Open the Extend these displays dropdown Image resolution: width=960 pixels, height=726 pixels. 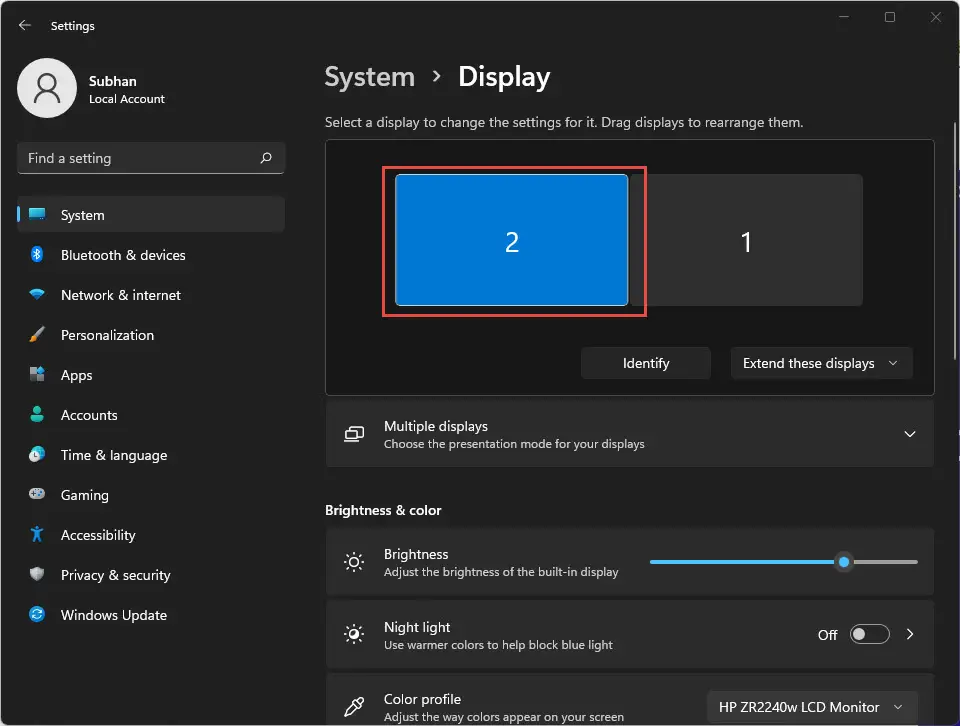pyautogui.click(x=821, y=363)
